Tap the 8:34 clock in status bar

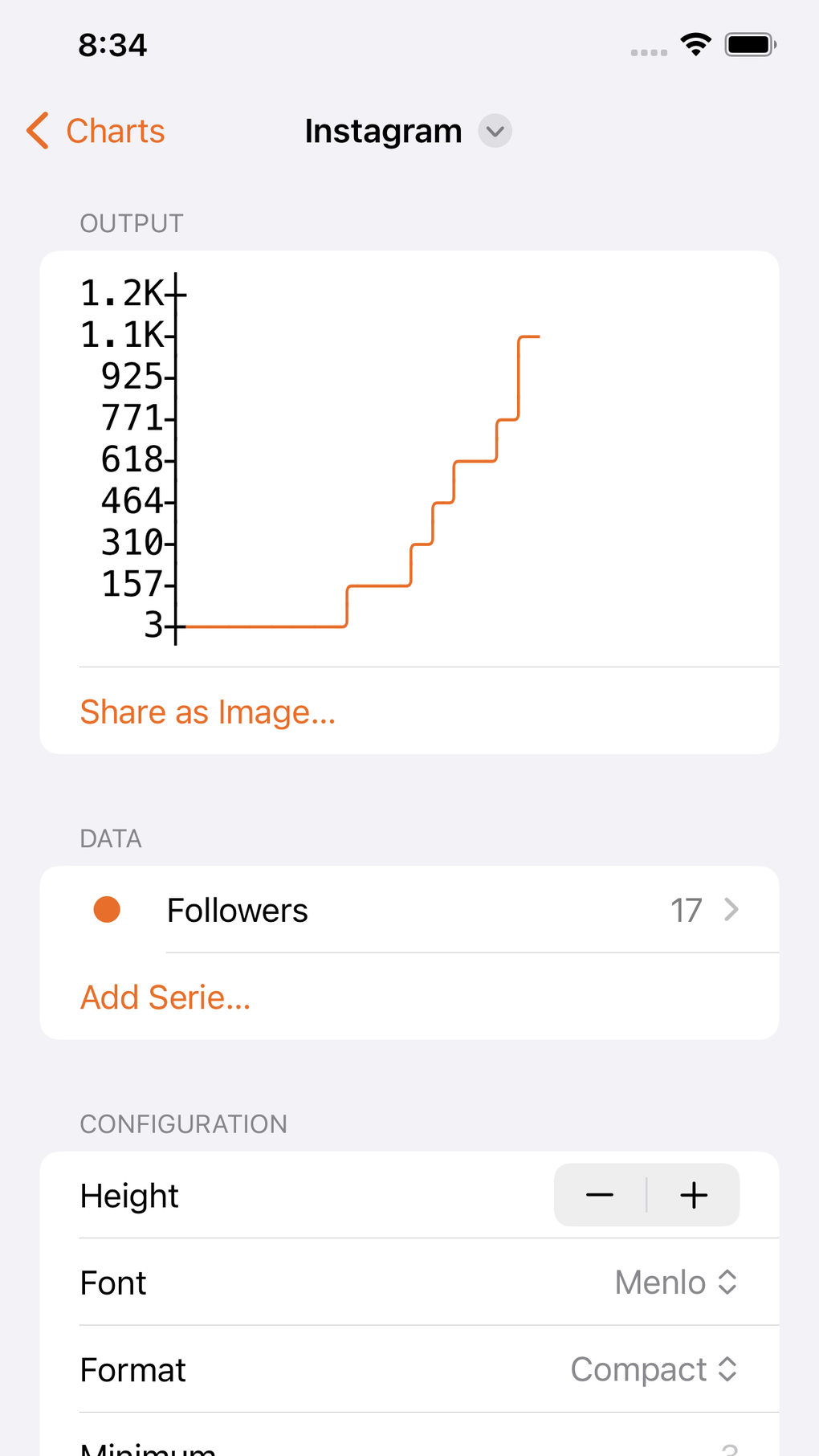[112, 45]
